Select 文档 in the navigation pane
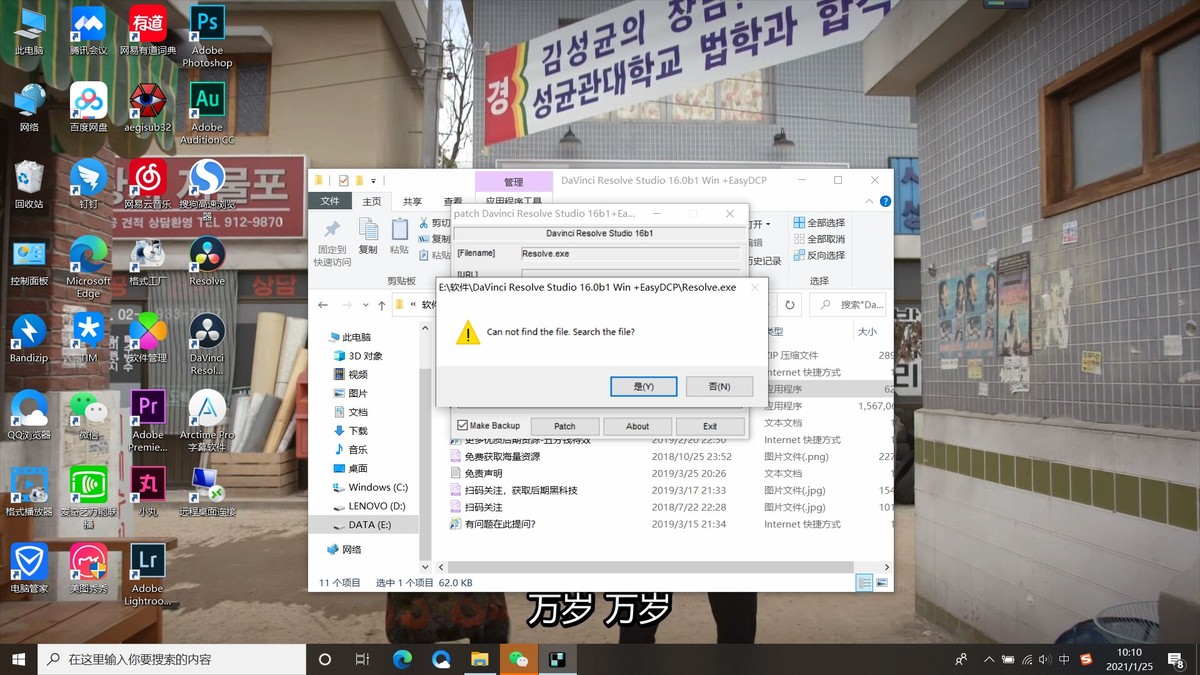Screen dimensions: 1200x675 (357, 412)
